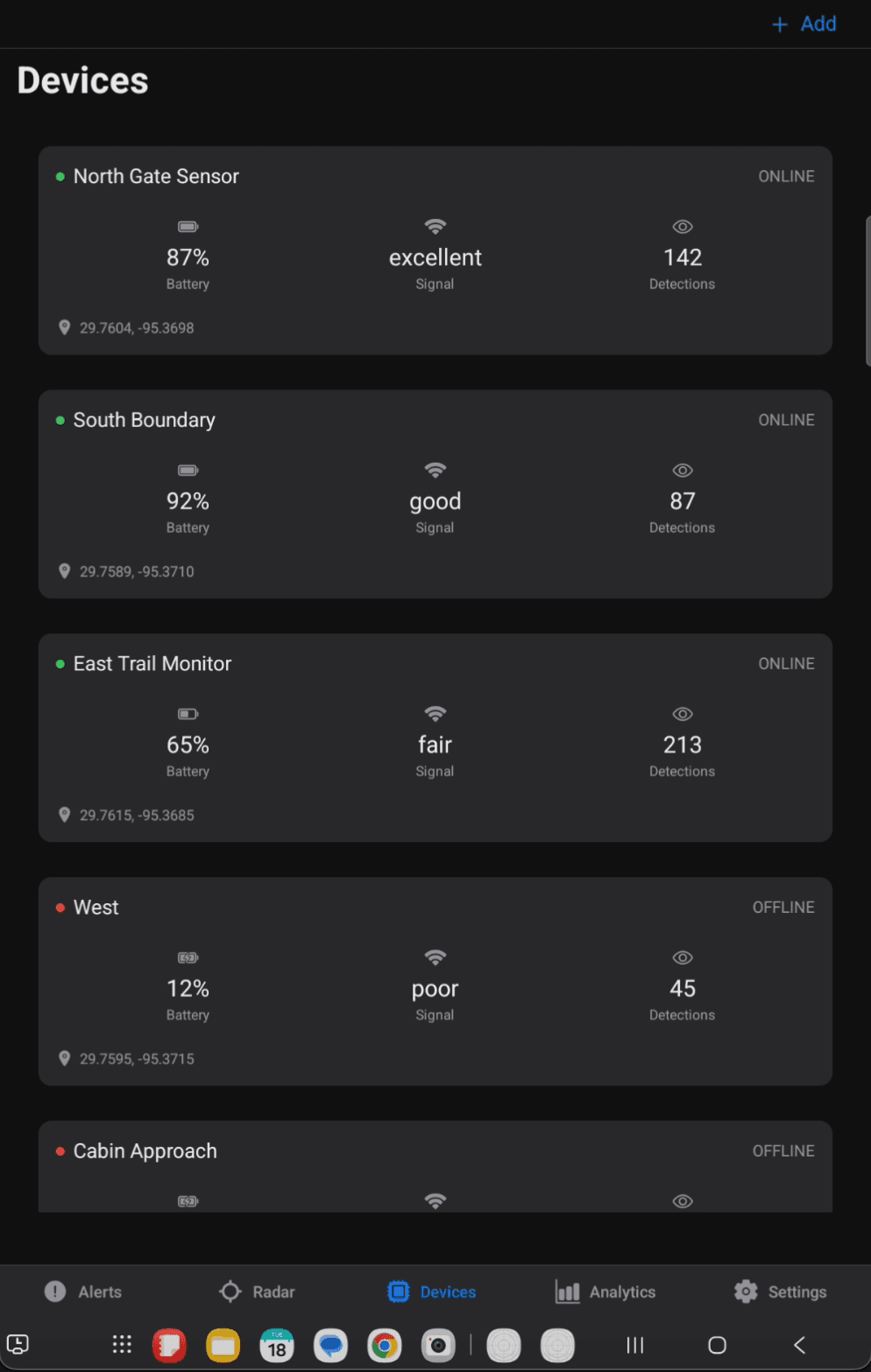
Task: Switch to the Radar tab
Action: tap(257, 1291)
